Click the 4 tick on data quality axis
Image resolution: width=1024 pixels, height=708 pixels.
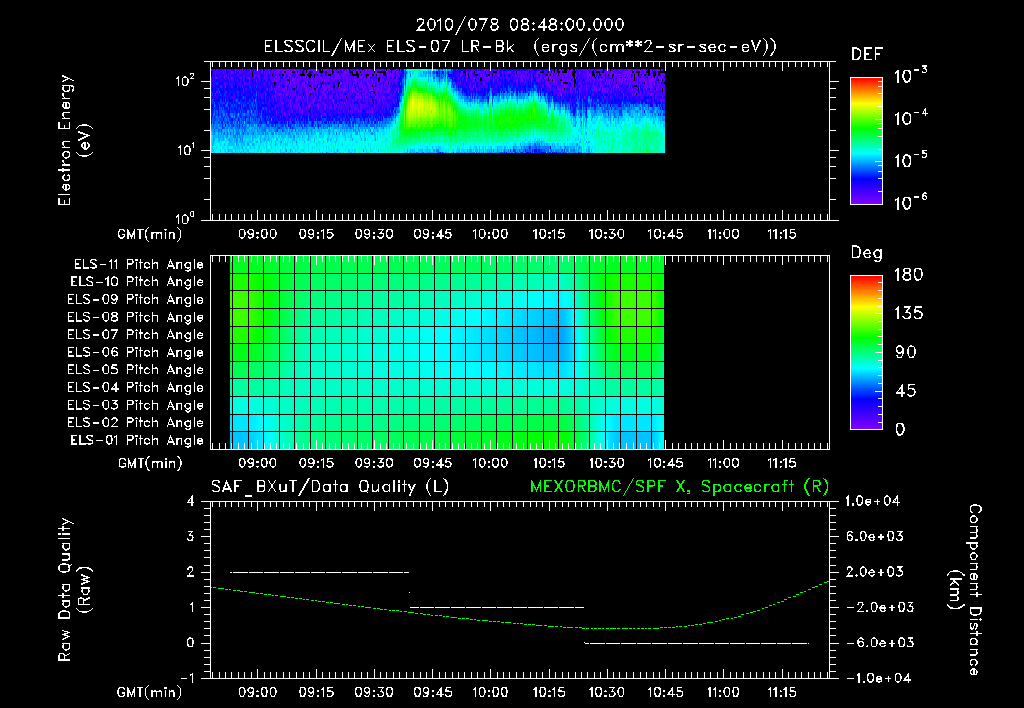click(x=191, y=501)
